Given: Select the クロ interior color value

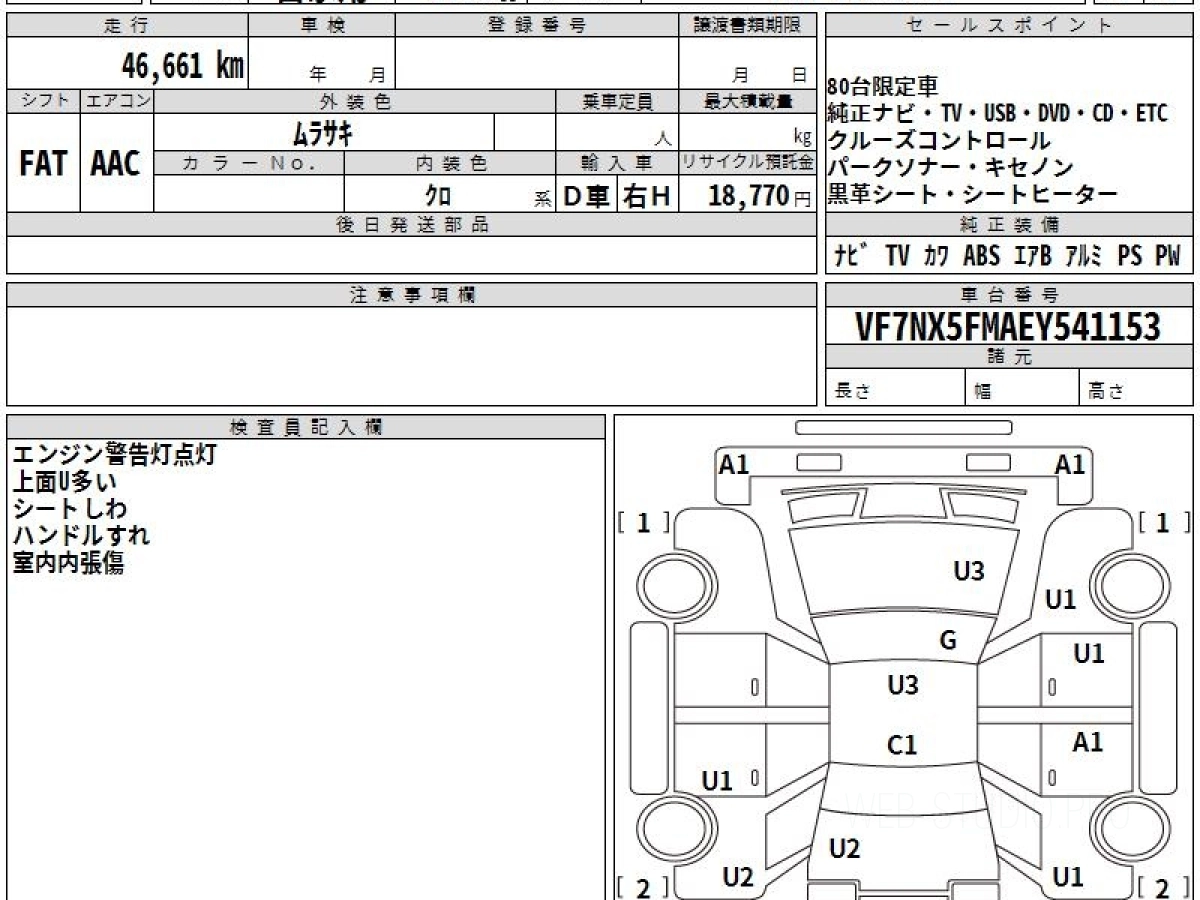Looking at the screenshot, I should pos(438,196).
